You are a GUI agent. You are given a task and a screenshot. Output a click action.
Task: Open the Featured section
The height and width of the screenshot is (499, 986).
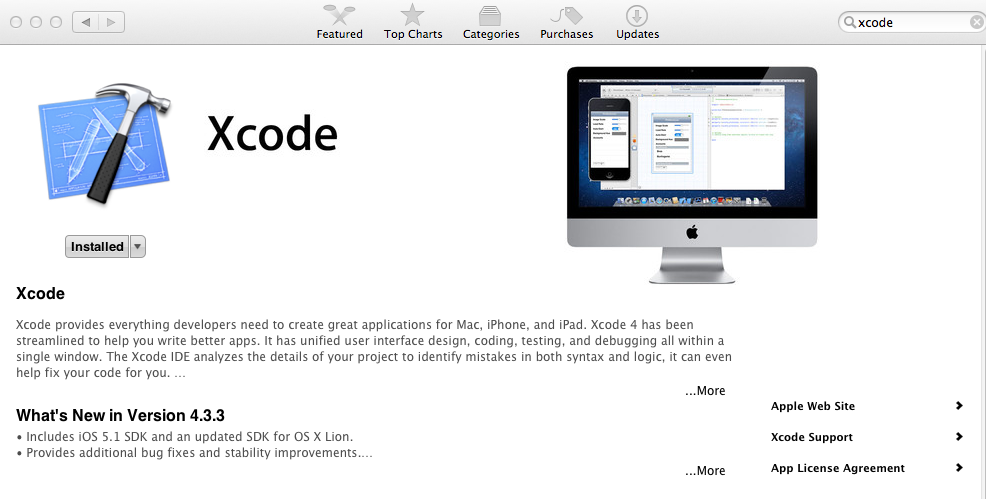point(340,22)
